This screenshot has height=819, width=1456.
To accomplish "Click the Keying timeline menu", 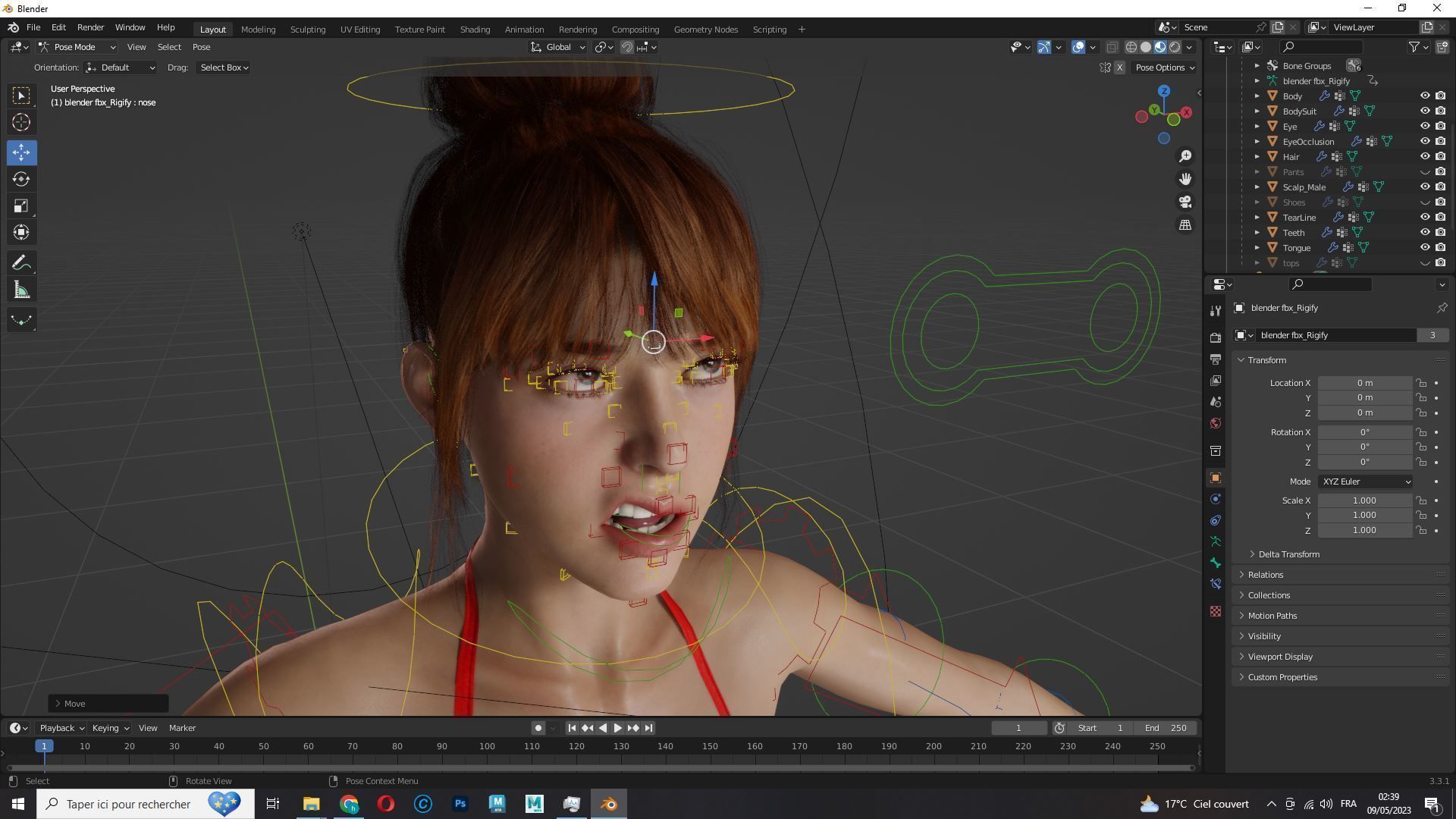I will tap(109, 728).
